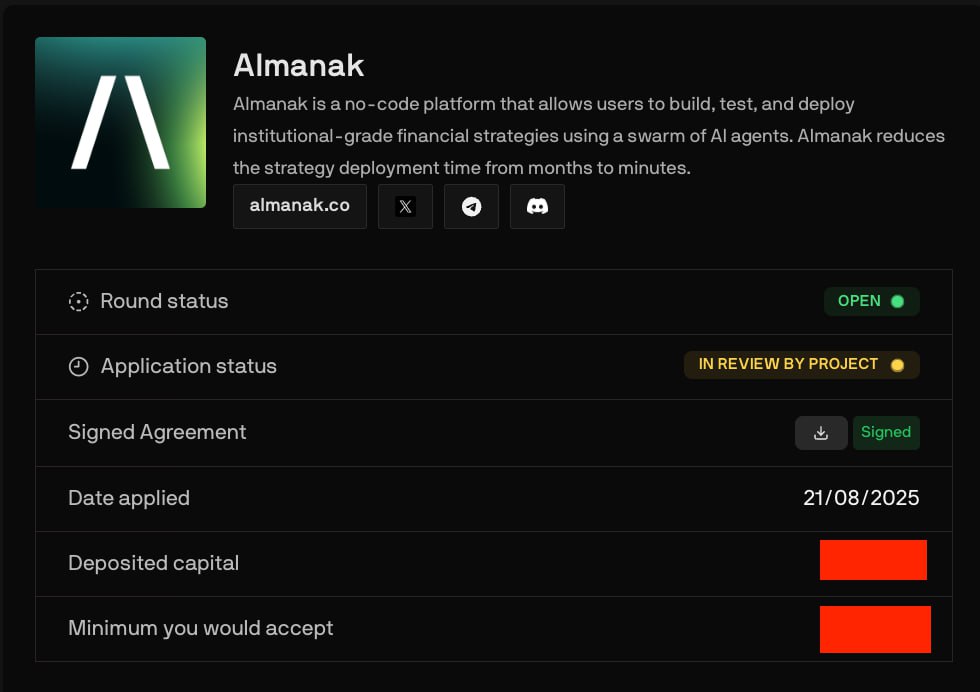
Task: Open the X (Twitter) social link
Action: point(405,206)
